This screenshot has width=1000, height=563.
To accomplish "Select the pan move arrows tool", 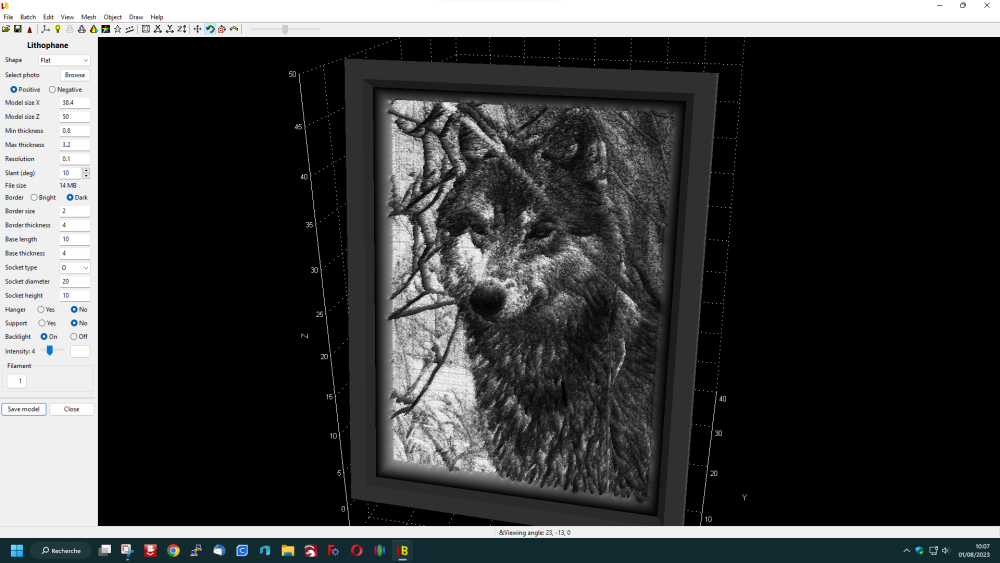I will pyautogui.click(x=198, y=29).
